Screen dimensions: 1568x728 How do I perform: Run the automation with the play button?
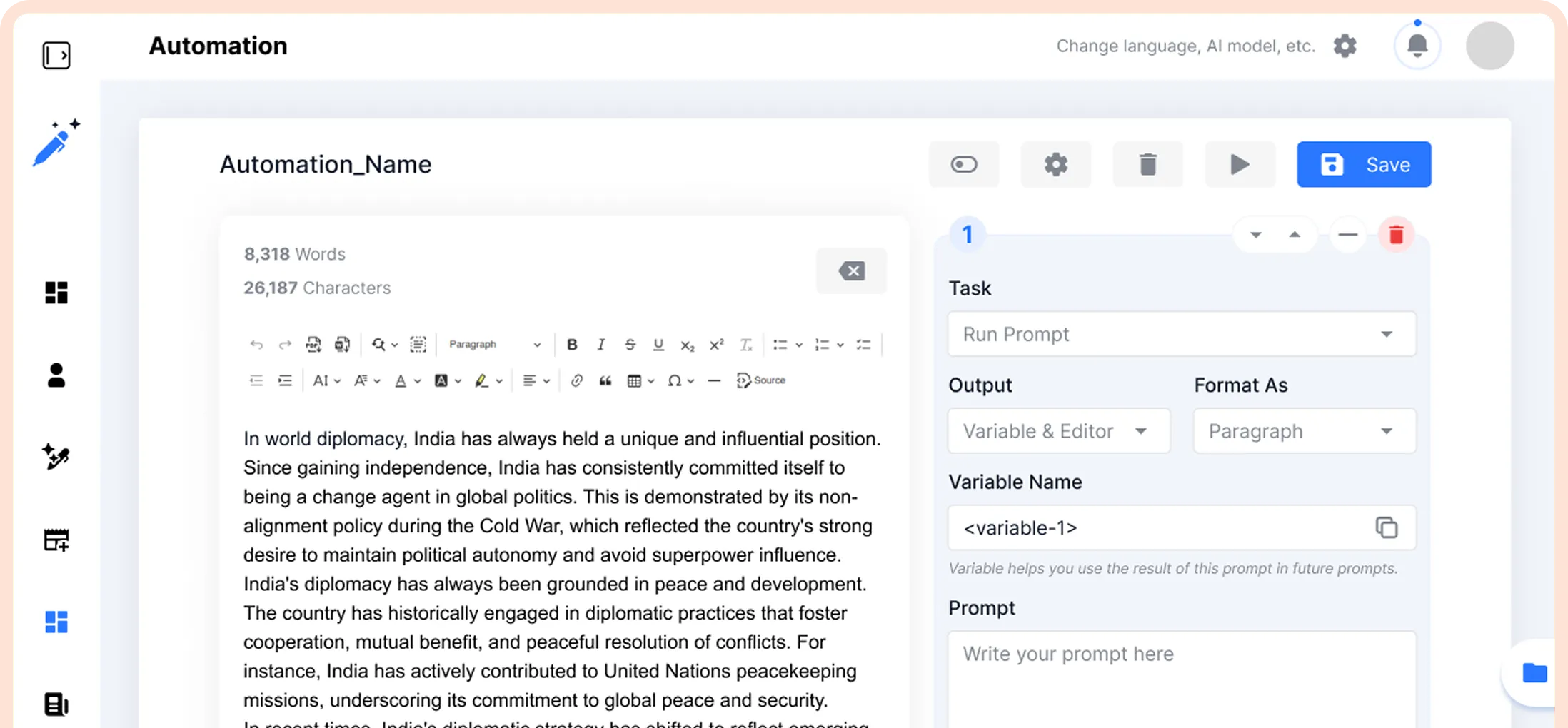point(1240,165)
